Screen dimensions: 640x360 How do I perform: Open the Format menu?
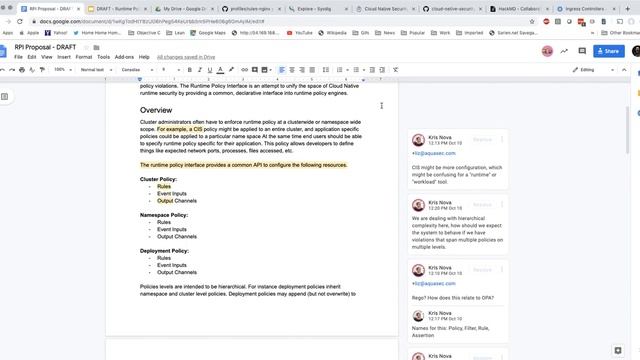tap(84, 57)
